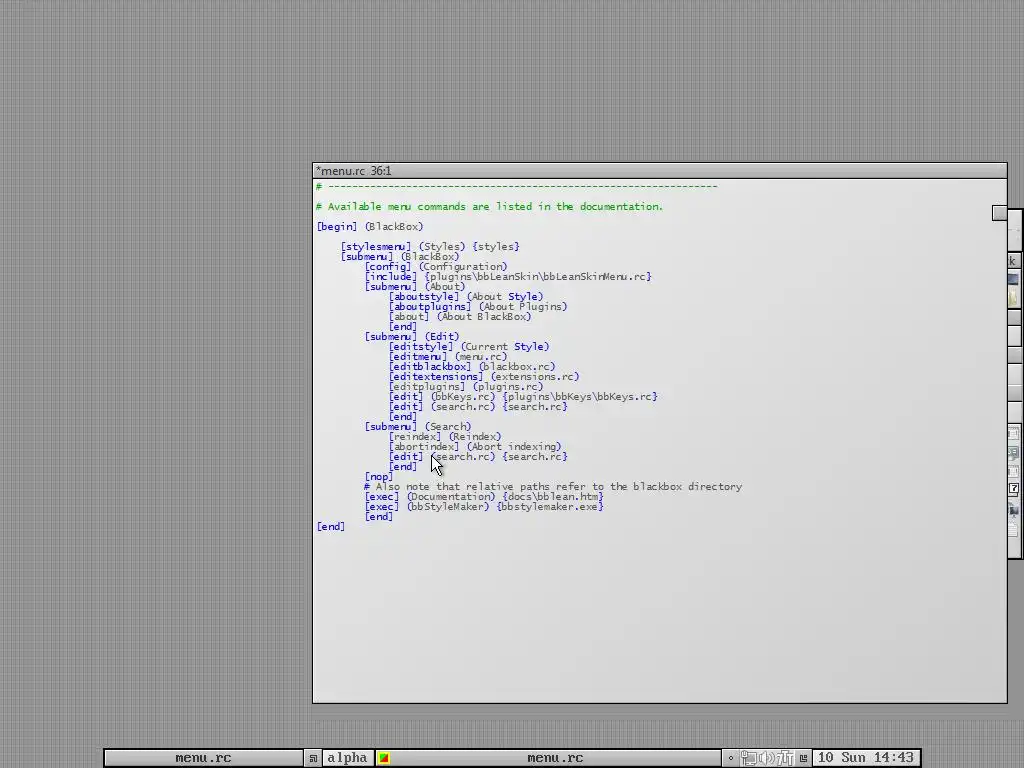Click the [reindex] (Reindex) line

point(445,437)
